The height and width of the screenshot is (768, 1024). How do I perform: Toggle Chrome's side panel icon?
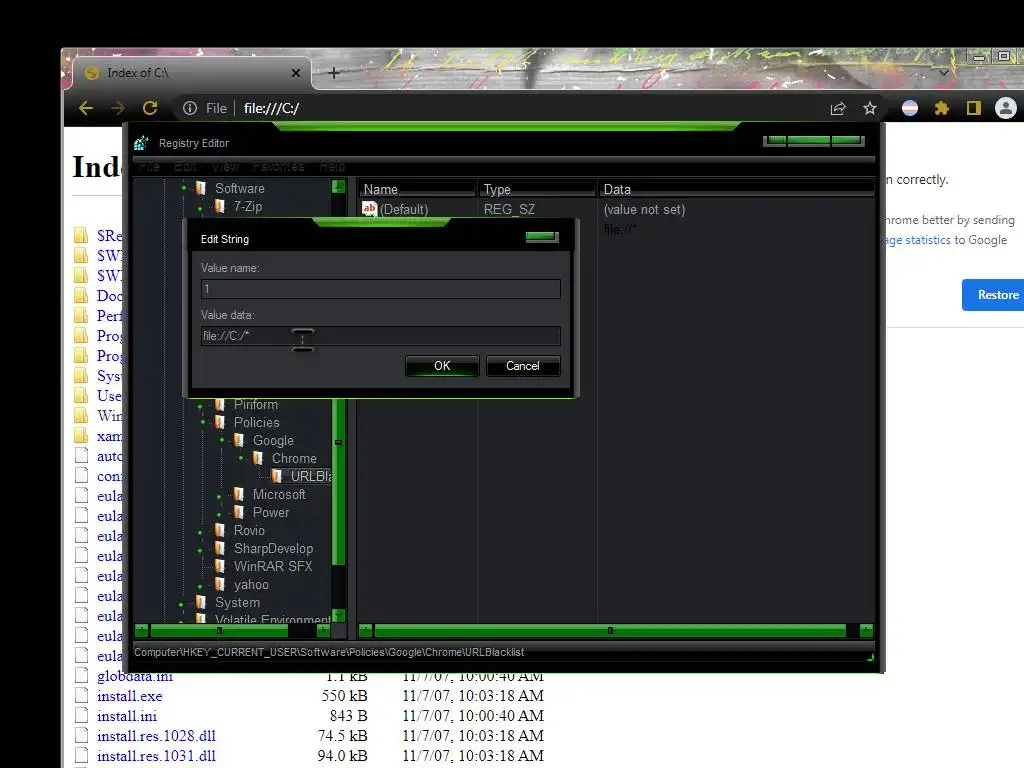click(x=974, y=108)
